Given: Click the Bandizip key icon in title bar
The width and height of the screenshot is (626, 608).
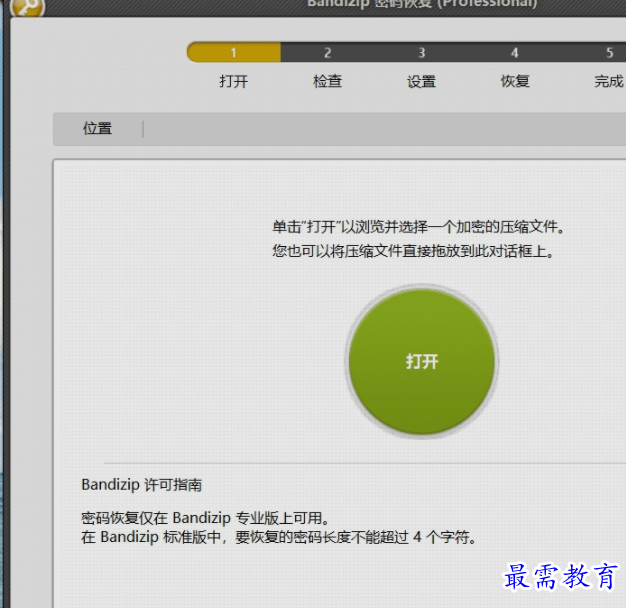Looking at the screenshot, I should point(24,6).
